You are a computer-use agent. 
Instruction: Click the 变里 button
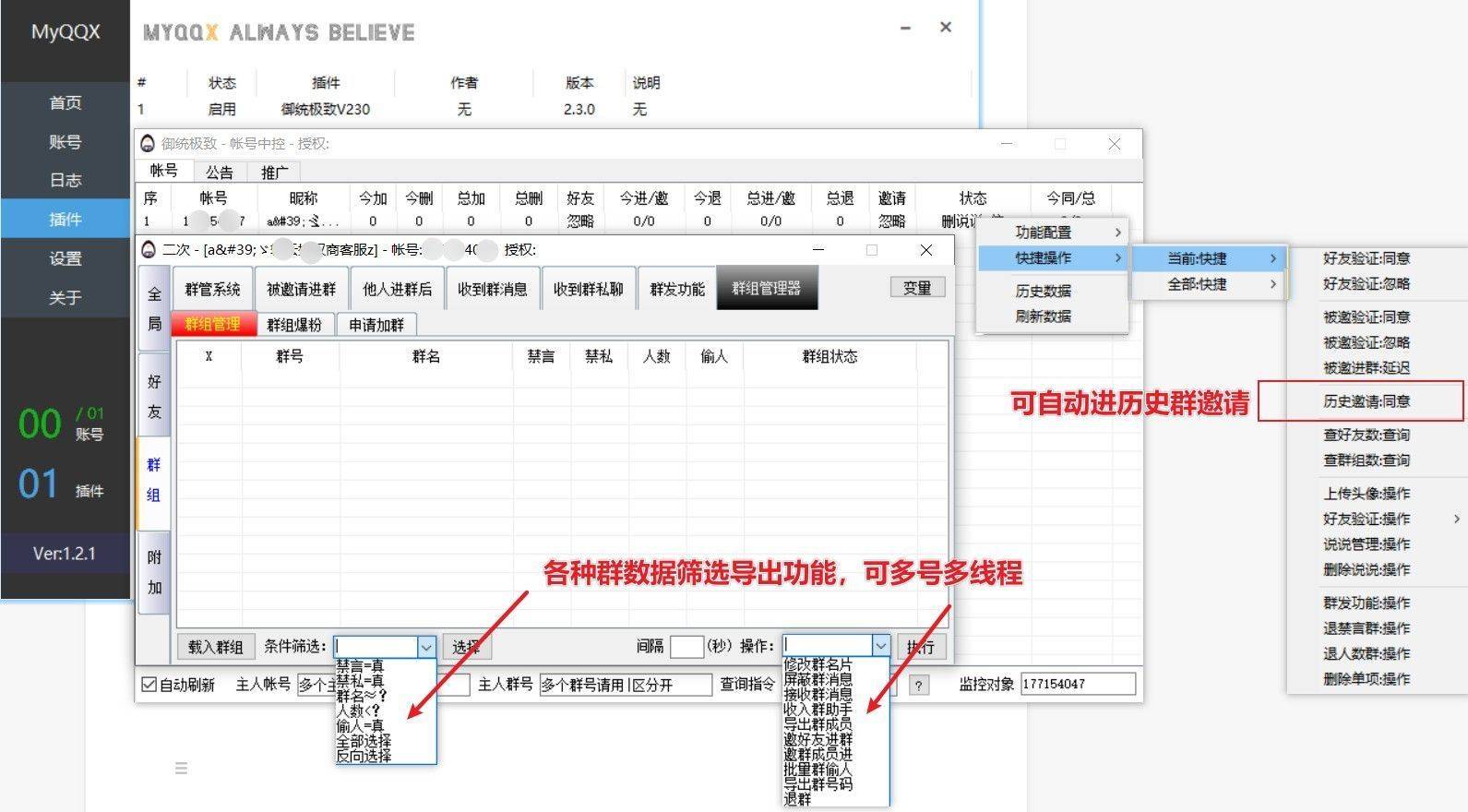point(916,288)
